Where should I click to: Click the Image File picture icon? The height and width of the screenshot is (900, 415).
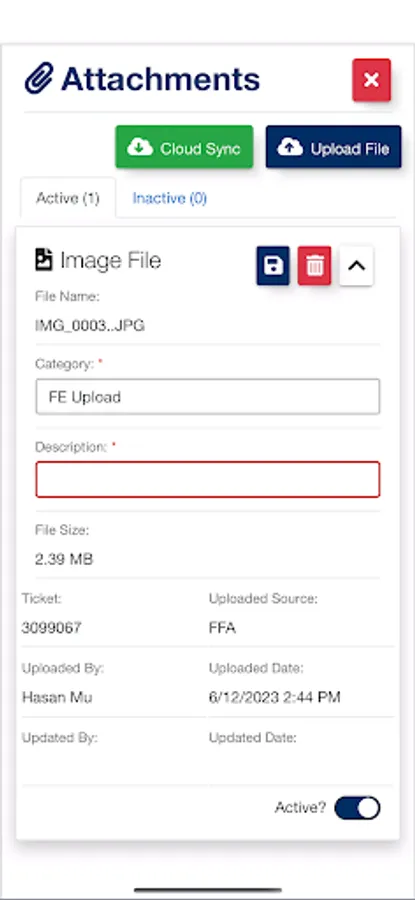(x=44, y=260)
